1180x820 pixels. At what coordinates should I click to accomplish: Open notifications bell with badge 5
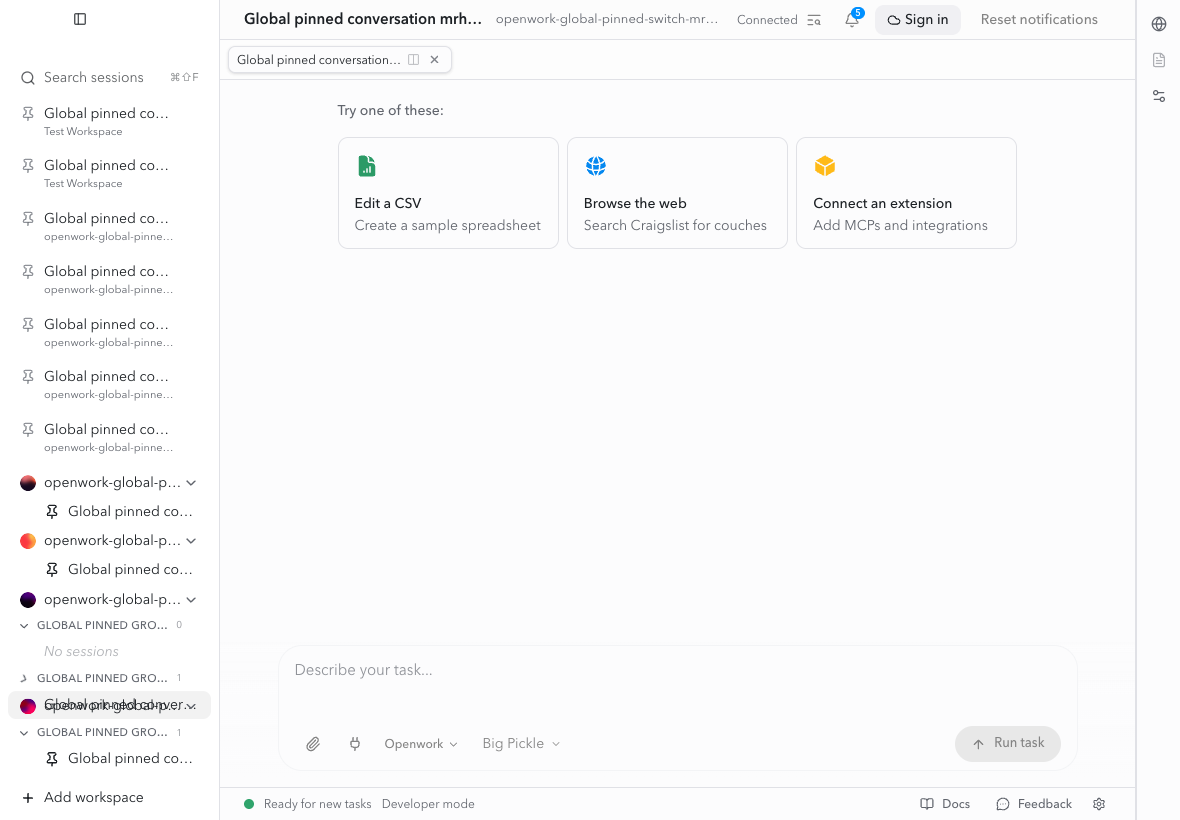click(853, 20)
